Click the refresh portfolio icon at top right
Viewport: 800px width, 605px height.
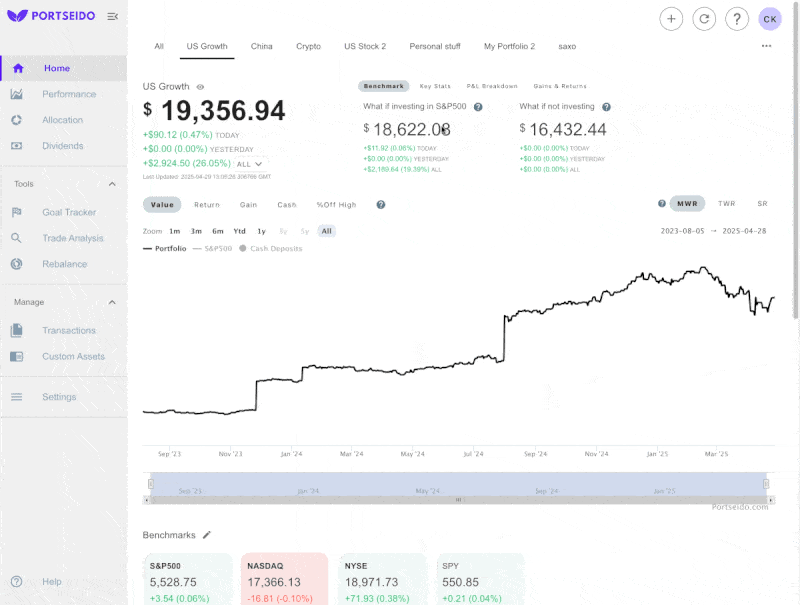(704, 18)
